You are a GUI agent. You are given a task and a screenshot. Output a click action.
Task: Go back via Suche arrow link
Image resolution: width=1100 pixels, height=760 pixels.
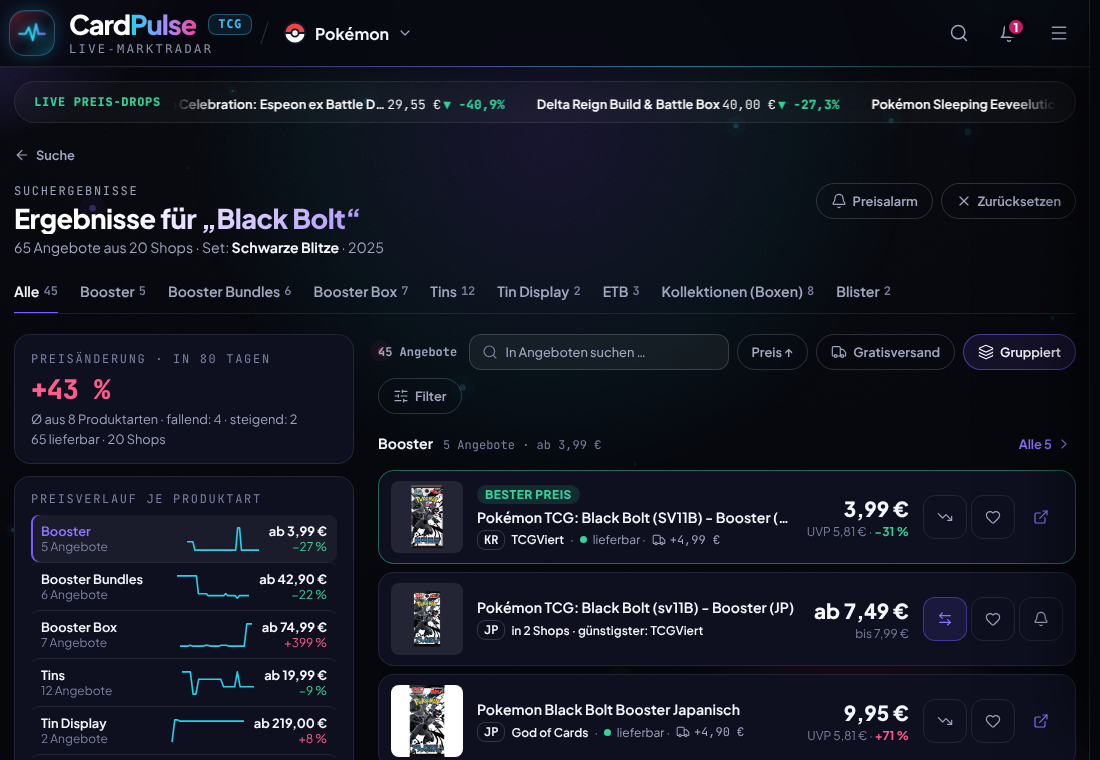coord(45,155)
